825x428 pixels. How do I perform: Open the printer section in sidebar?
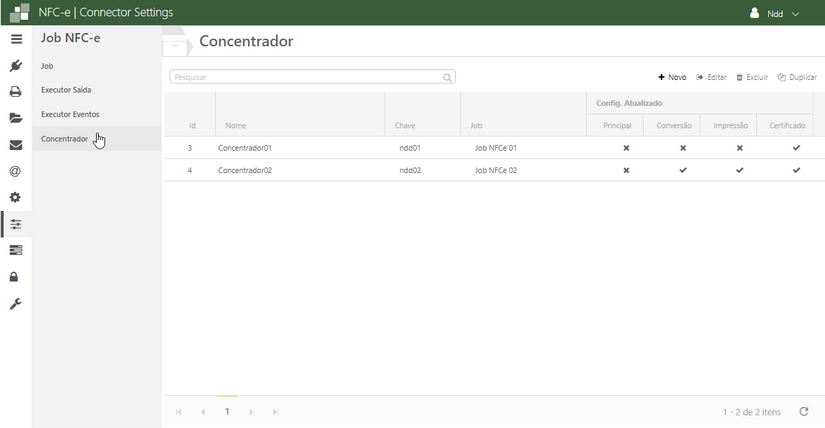(15, 92)
